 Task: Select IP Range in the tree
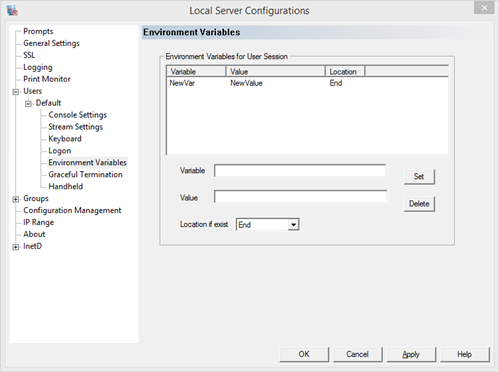tap(38, 222)
